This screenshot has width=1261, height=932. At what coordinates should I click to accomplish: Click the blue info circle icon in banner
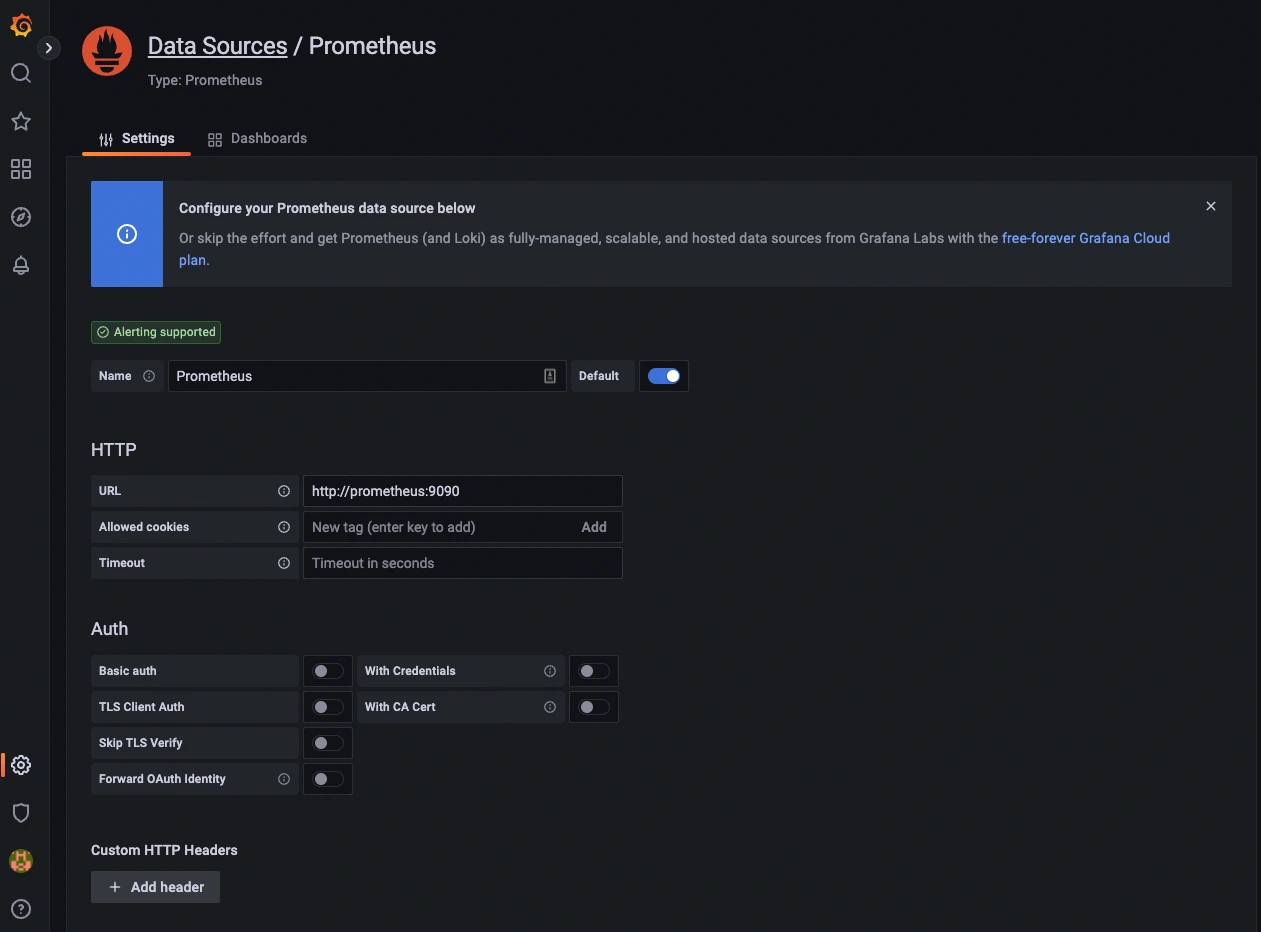pyautogui.click(x=127, y=234)
